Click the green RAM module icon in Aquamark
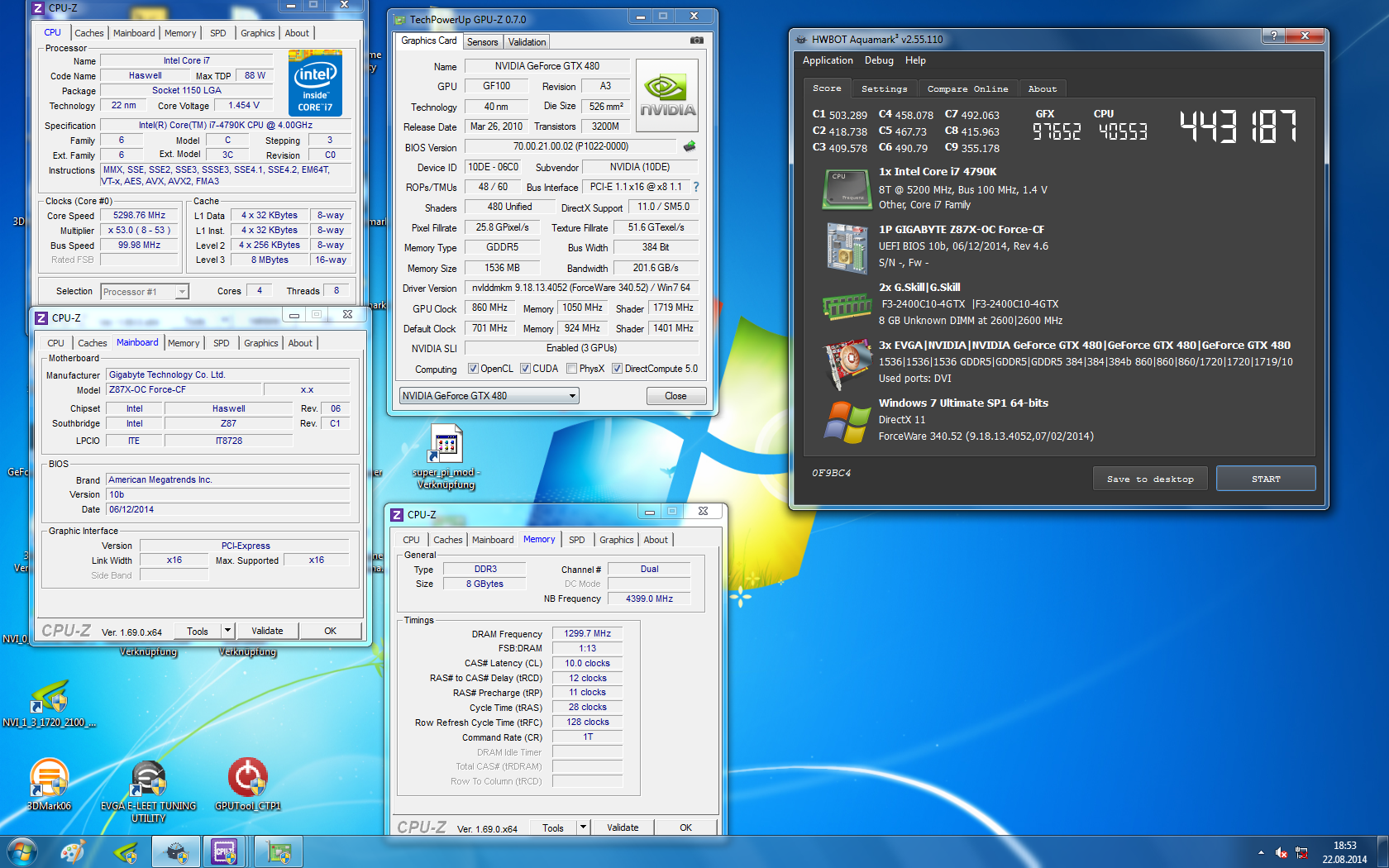 coord(847,308)
